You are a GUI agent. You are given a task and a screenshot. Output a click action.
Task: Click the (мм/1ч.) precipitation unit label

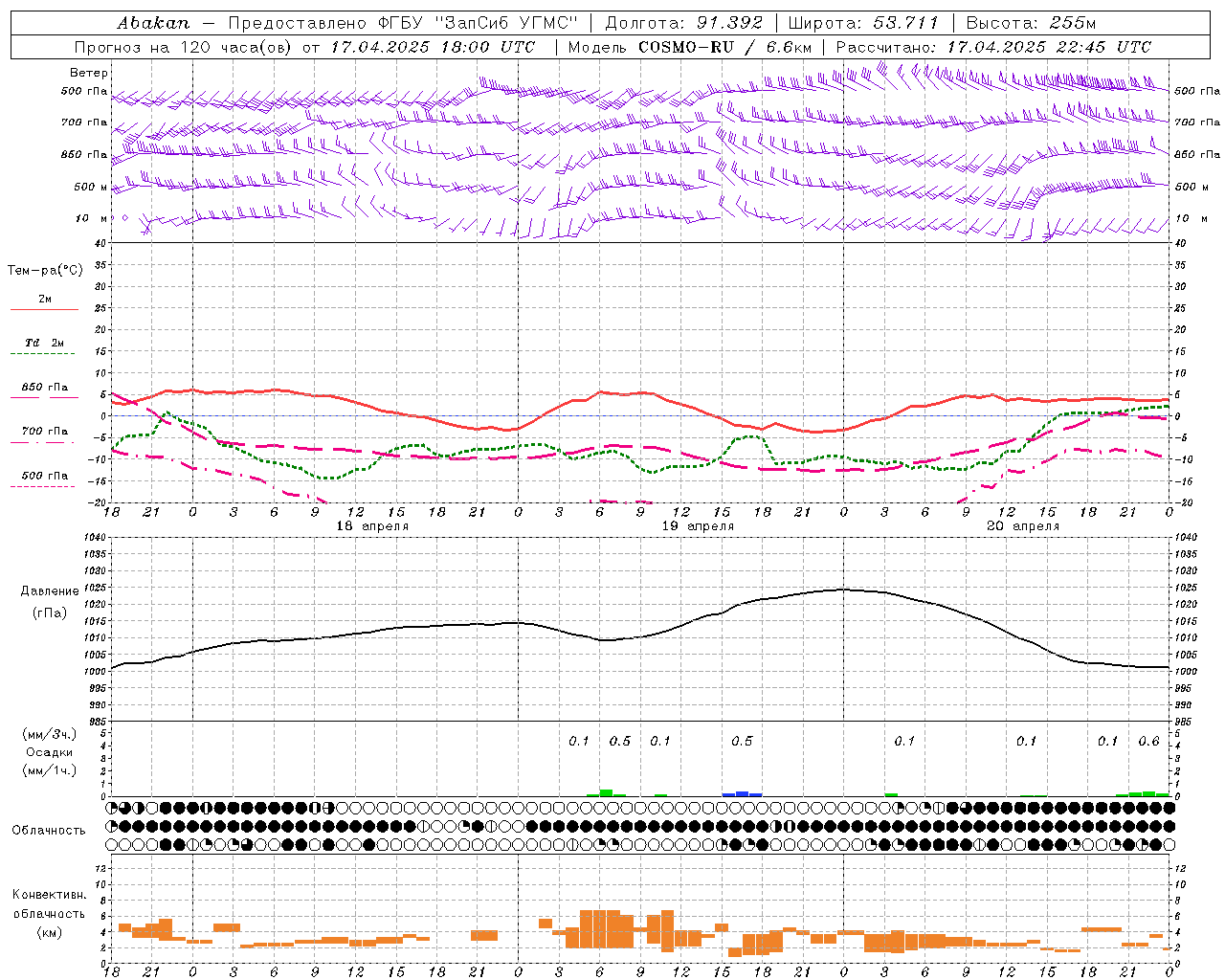tap(50, 770)
